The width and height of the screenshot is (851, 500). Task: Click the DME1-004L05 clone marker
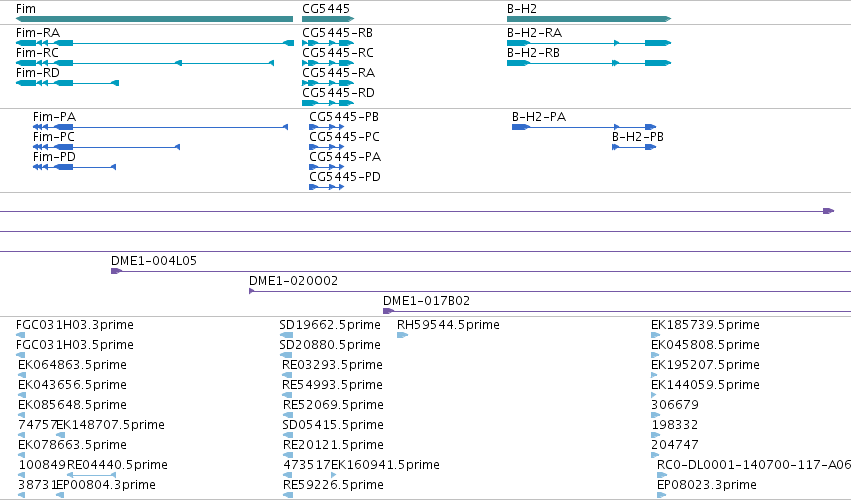tap(116, 271)
